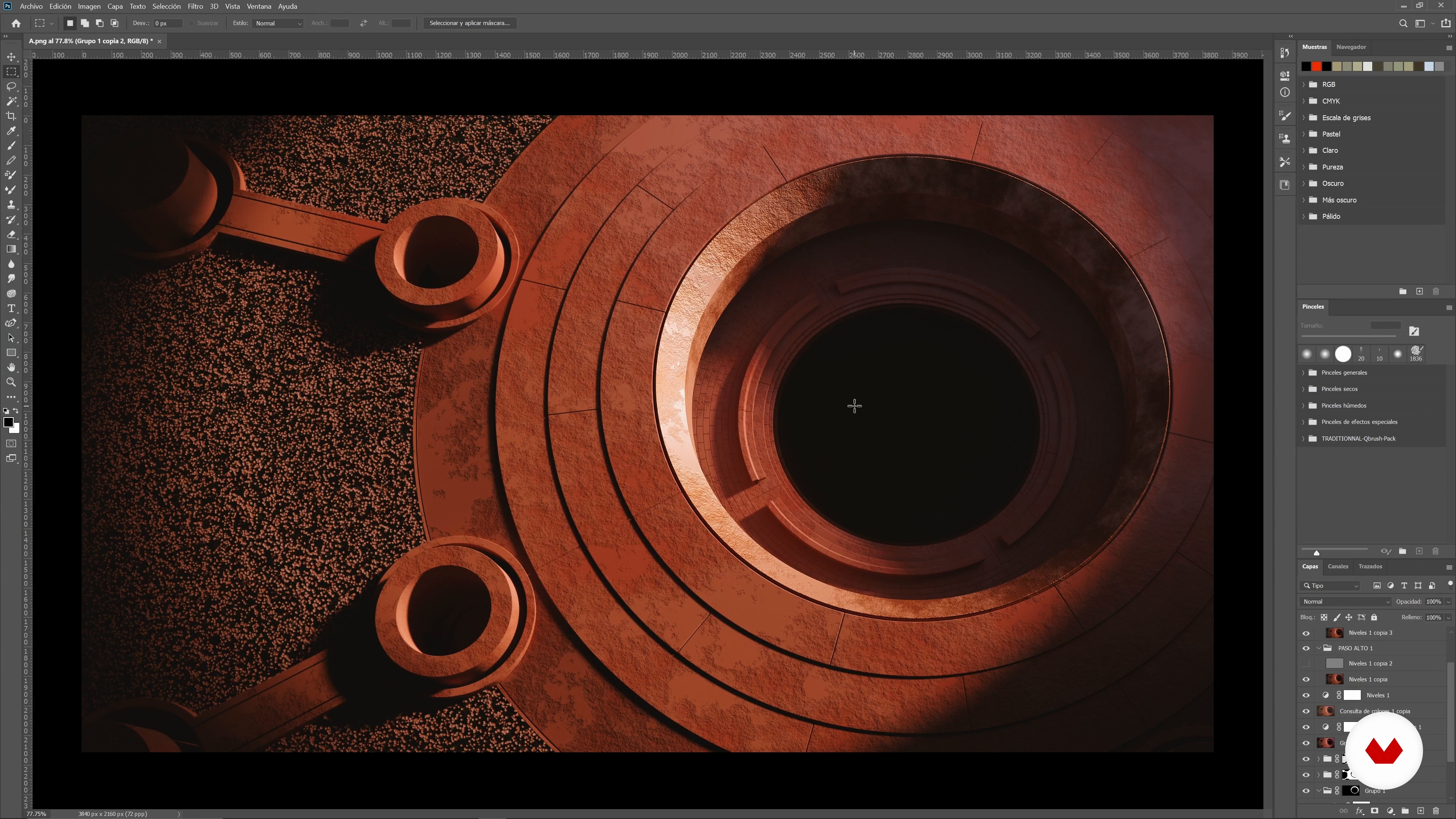Select the Crop tool

(x=11, y=116)
